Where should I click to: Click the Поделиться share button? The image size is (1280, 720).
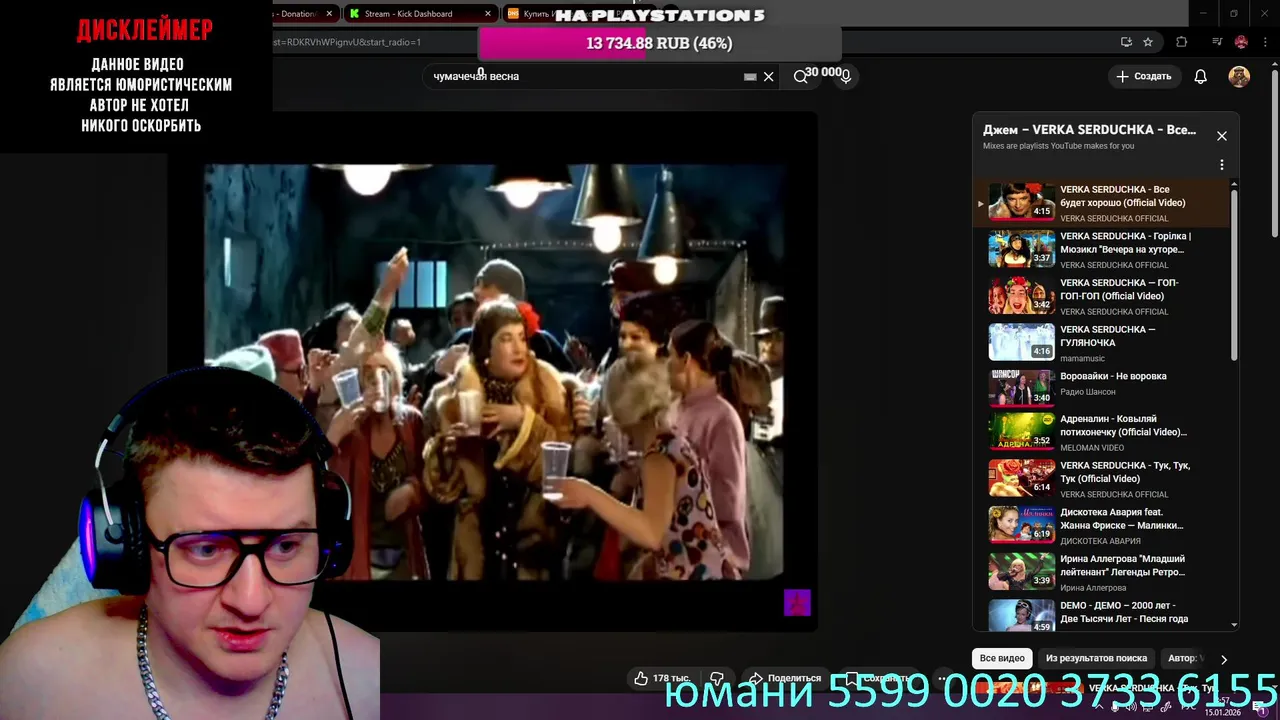tap(785, 678)
